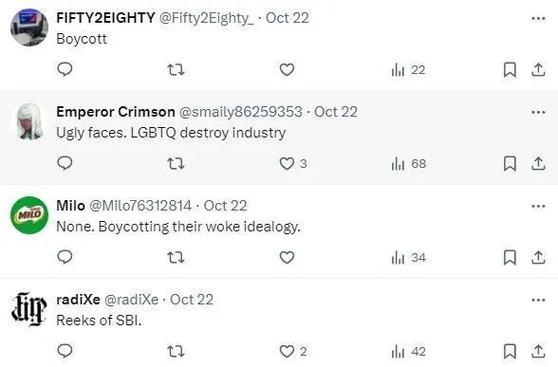
Task: Reply to radiXe's tweet
Action: click(x=65, y=351)
